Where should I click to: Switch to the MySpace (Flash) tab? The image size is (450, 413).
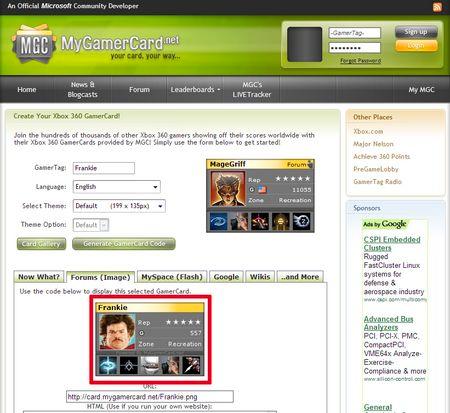click(172, 277)
